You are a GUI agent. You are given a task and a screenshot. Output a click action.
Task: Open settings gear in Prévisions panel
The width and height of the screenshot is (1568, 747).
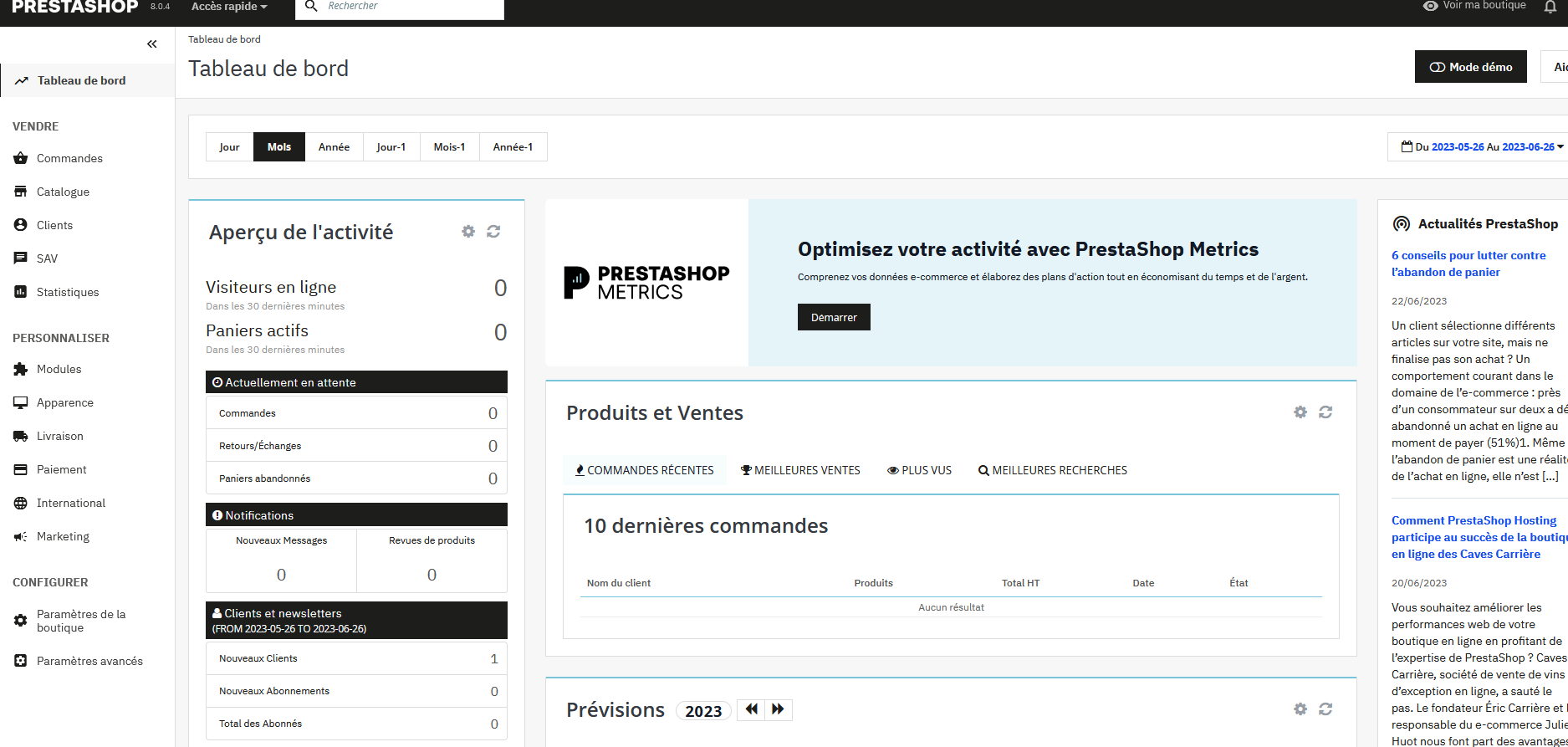point(1300,709)
